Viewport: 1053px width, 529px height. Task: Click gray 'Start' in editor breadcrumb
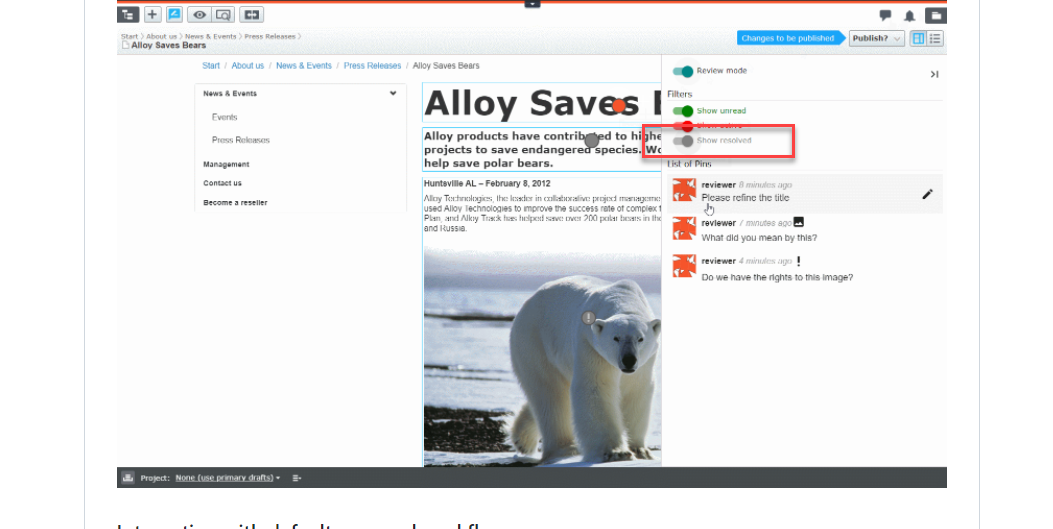[130, 36]
